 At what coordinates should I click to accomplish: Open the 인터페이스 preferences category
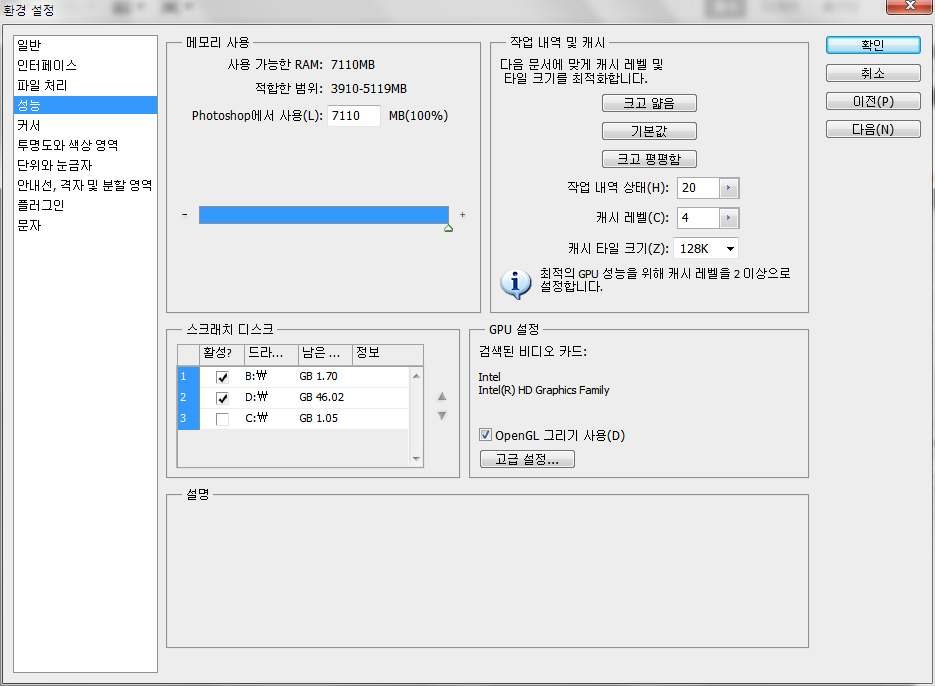pos(85,65)
